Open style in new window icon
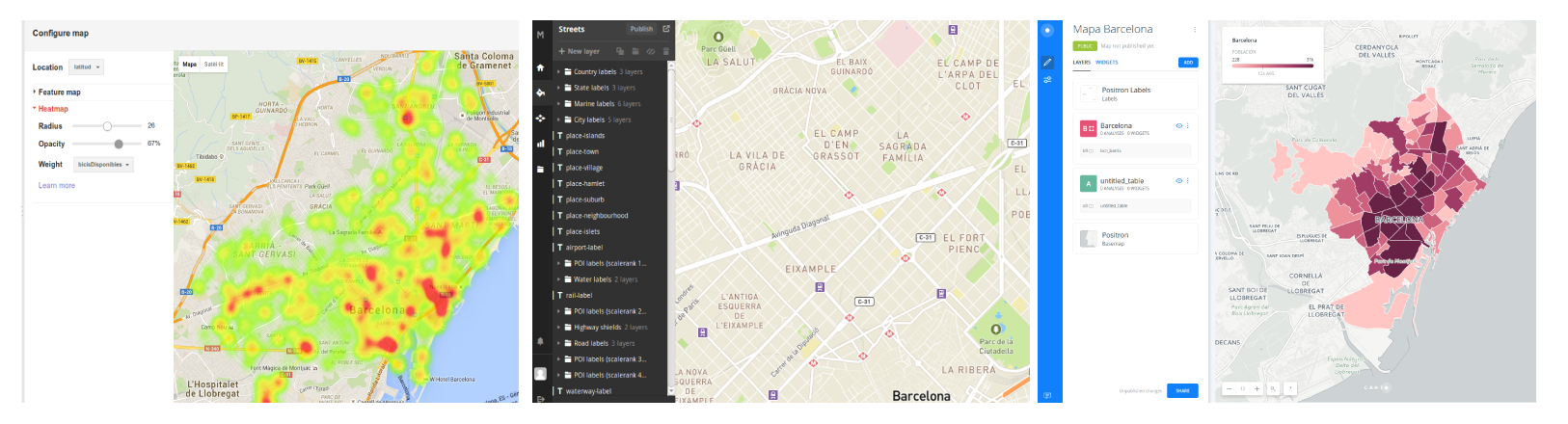Viewport: 1568px width, 424px height. tap(666, 29)
